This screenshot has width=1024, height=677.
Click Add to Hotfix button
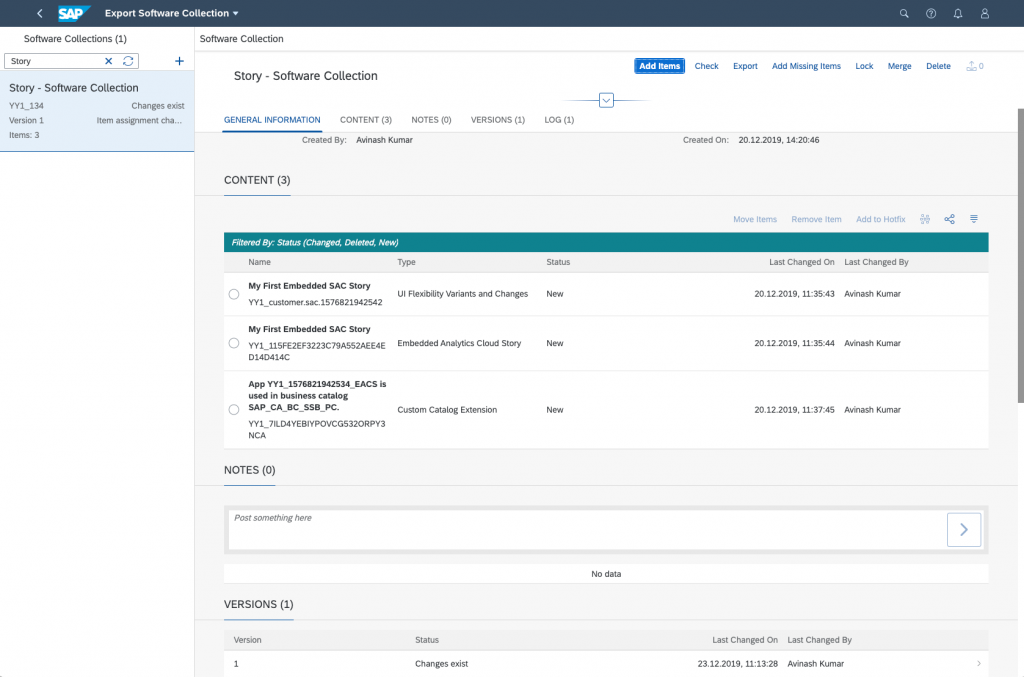coord(880,219)
